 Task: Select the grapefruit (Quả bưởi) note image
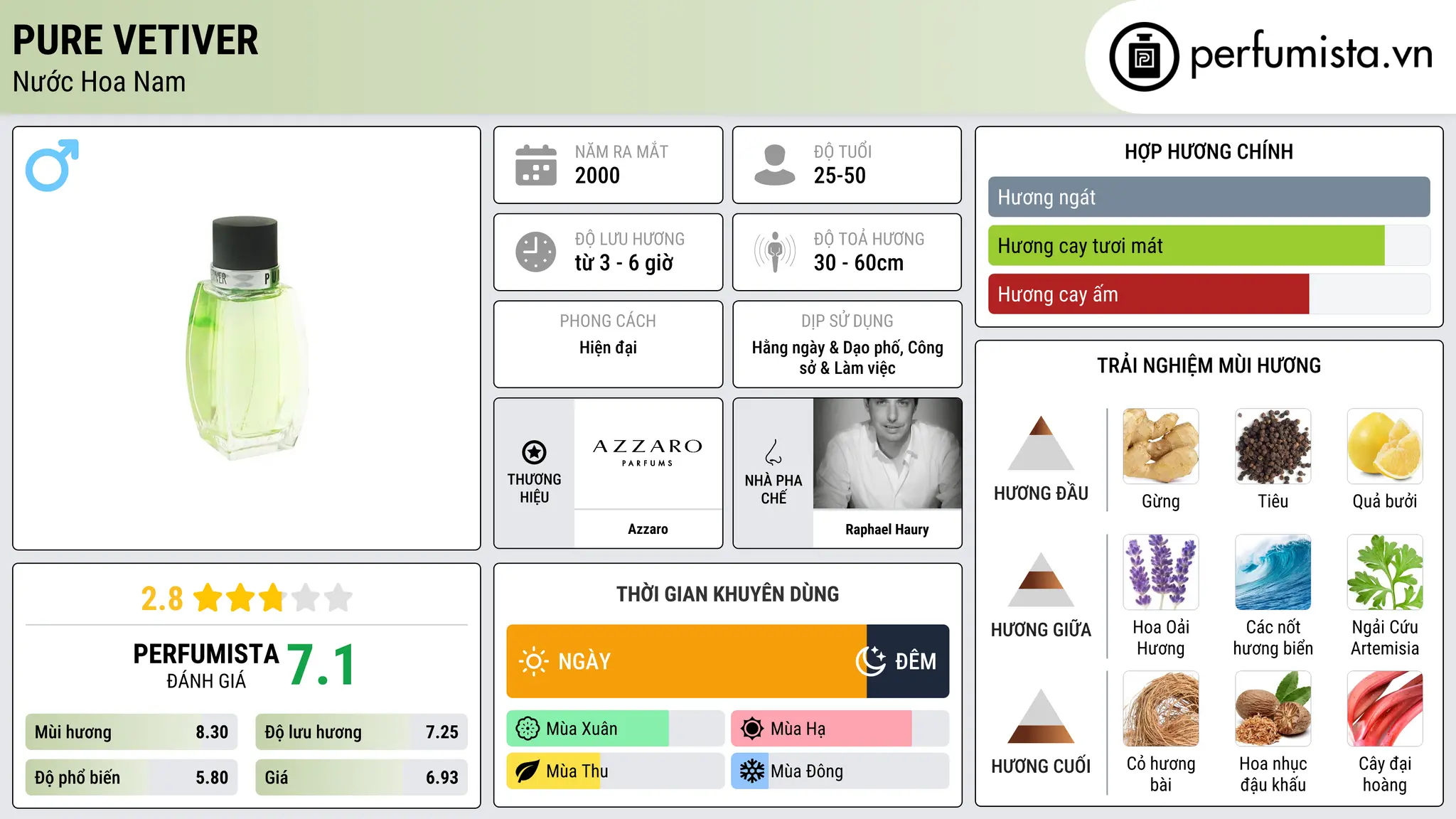[1385, 446]
